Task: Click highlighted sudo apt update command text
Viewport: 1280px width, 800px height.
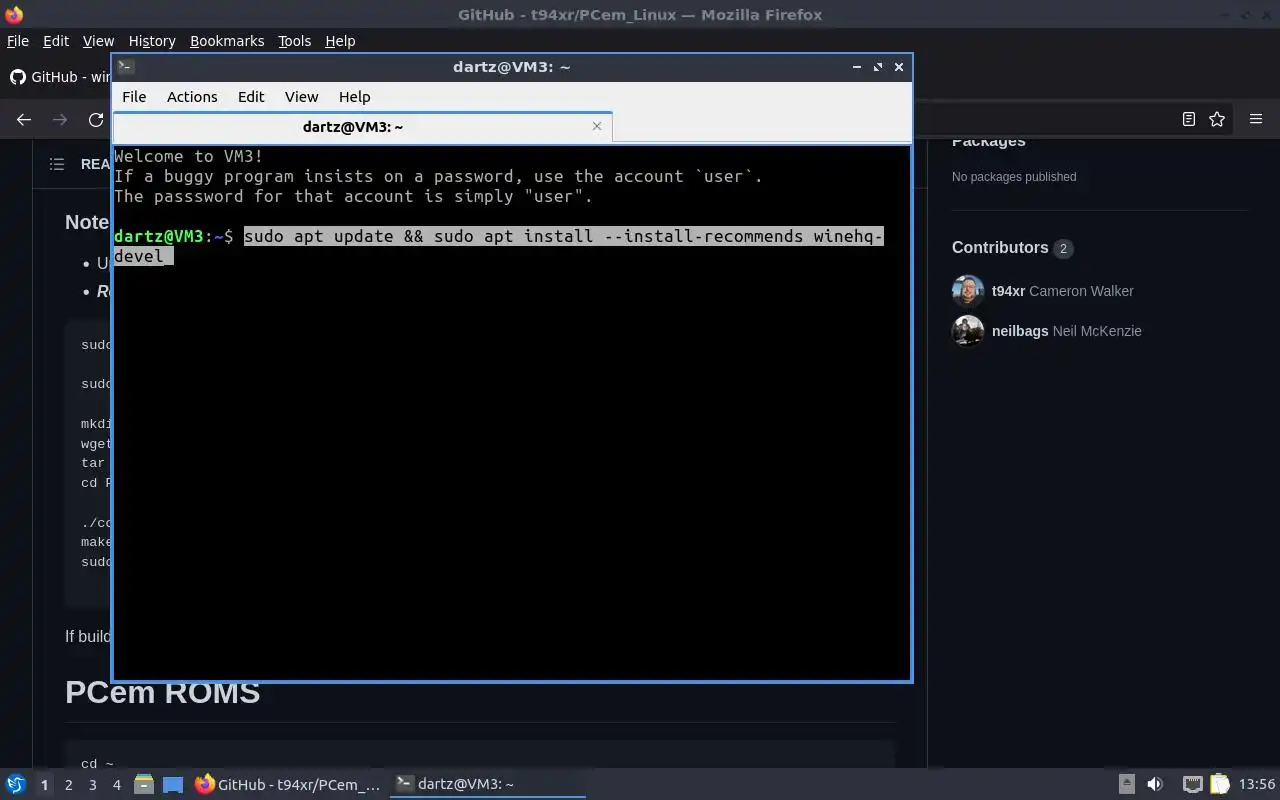Action: click(499, 246)
